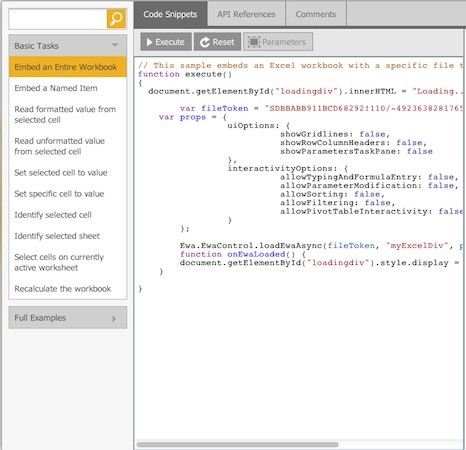
Task: Click the Execute play triangle icon
Action: (149, 42)
